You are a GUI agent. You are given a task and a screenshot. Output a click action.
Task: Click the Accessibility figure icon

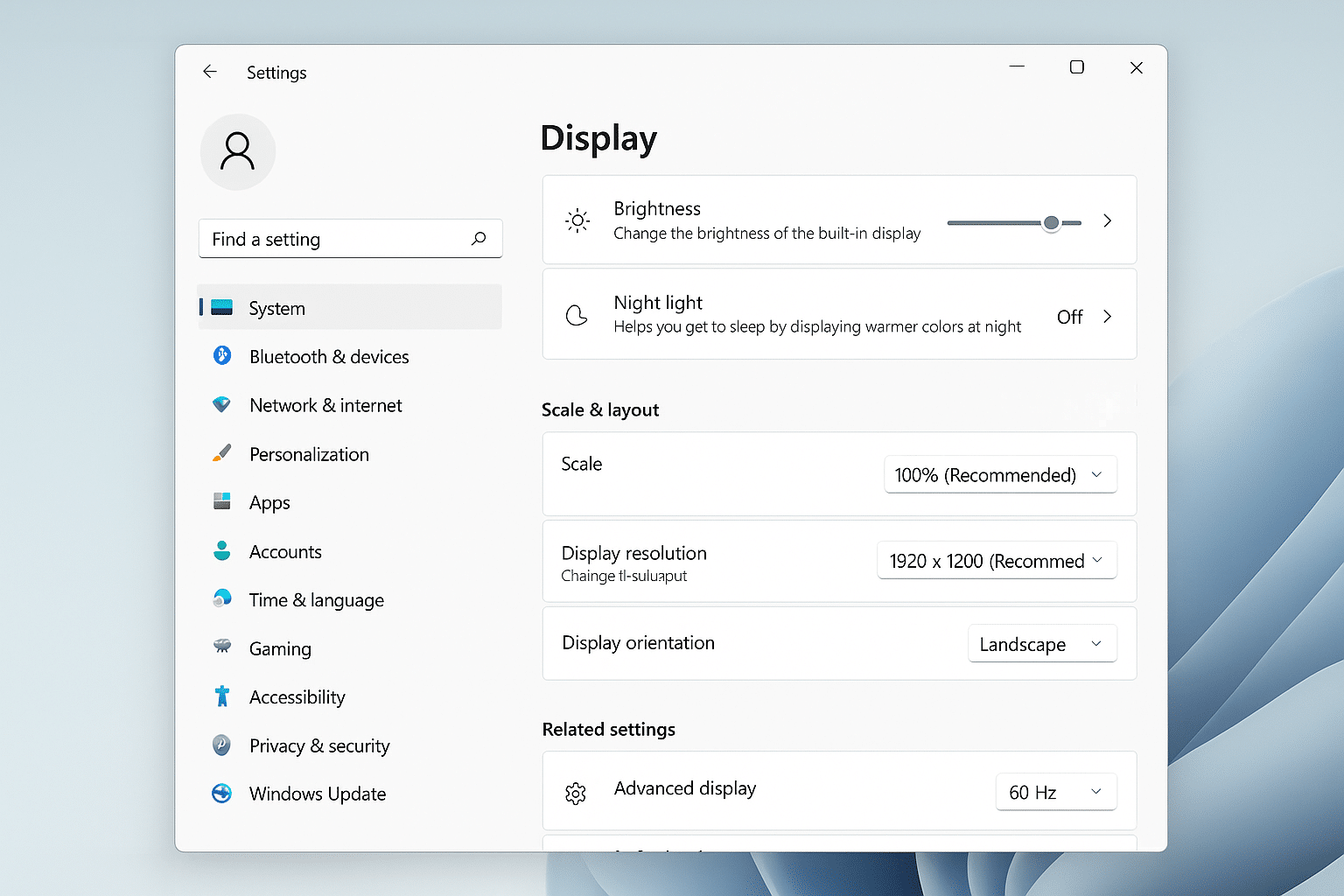pyautogui.click(x=222, y=696)
